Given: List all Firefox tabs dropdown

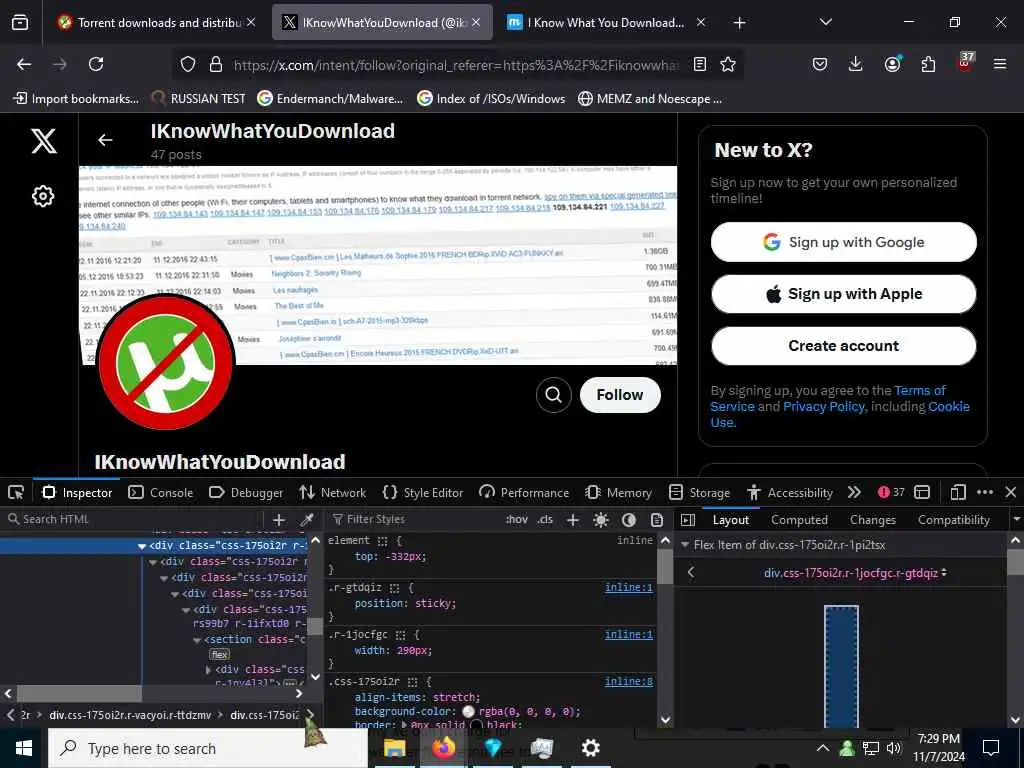Looking at the screenshot, I should [x=825, y=22].
